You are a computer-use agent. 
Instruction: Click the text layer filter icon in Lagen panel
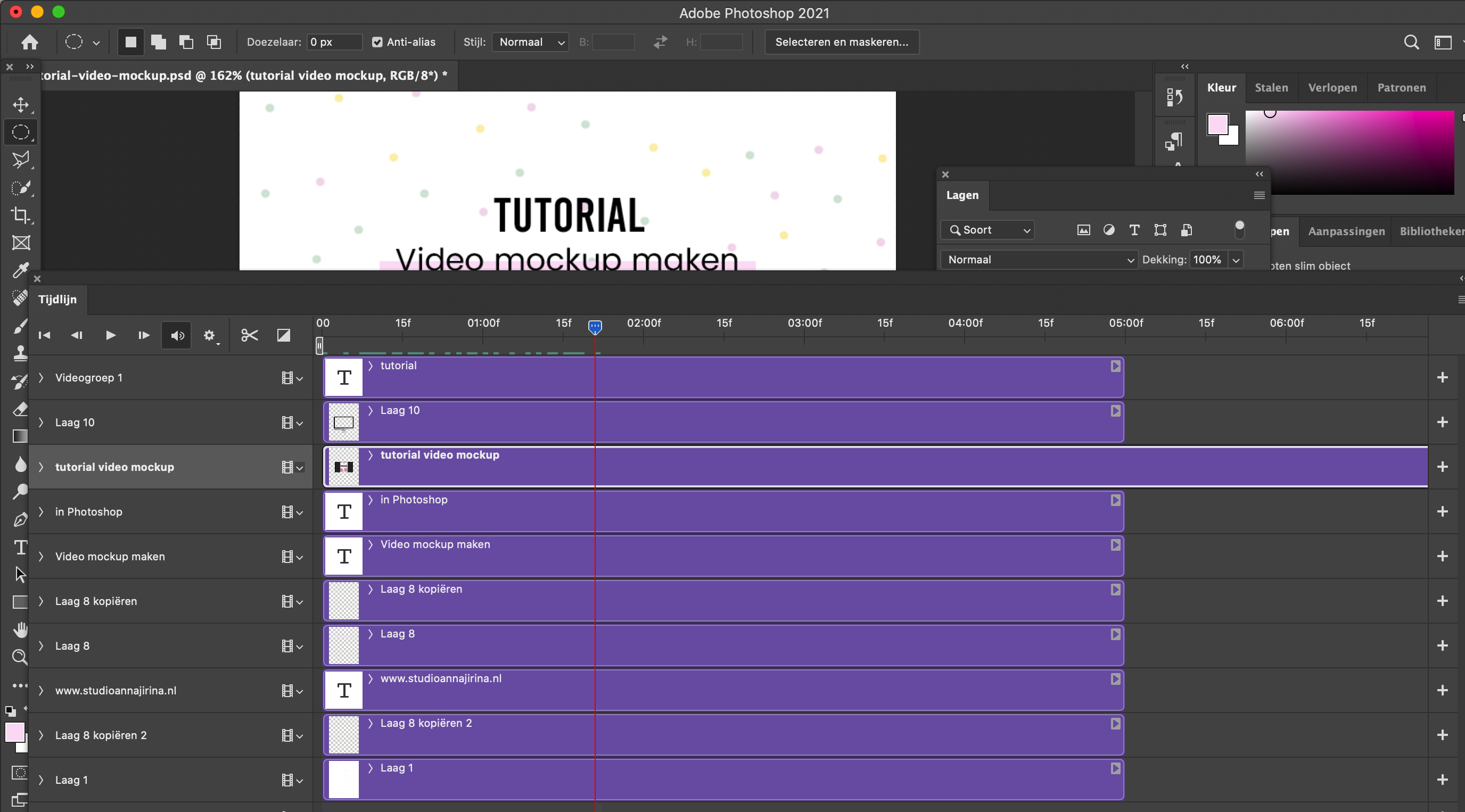(x=1134, y=230)
